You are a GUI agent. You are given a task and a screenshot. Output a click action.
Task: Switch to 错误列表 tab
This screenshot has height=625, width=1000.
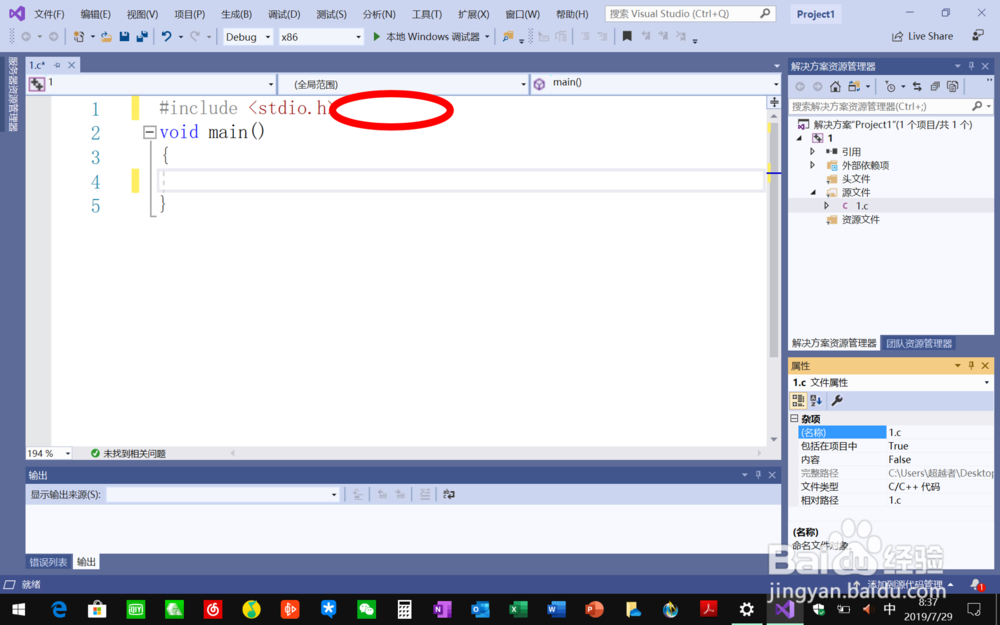[48, 562]
